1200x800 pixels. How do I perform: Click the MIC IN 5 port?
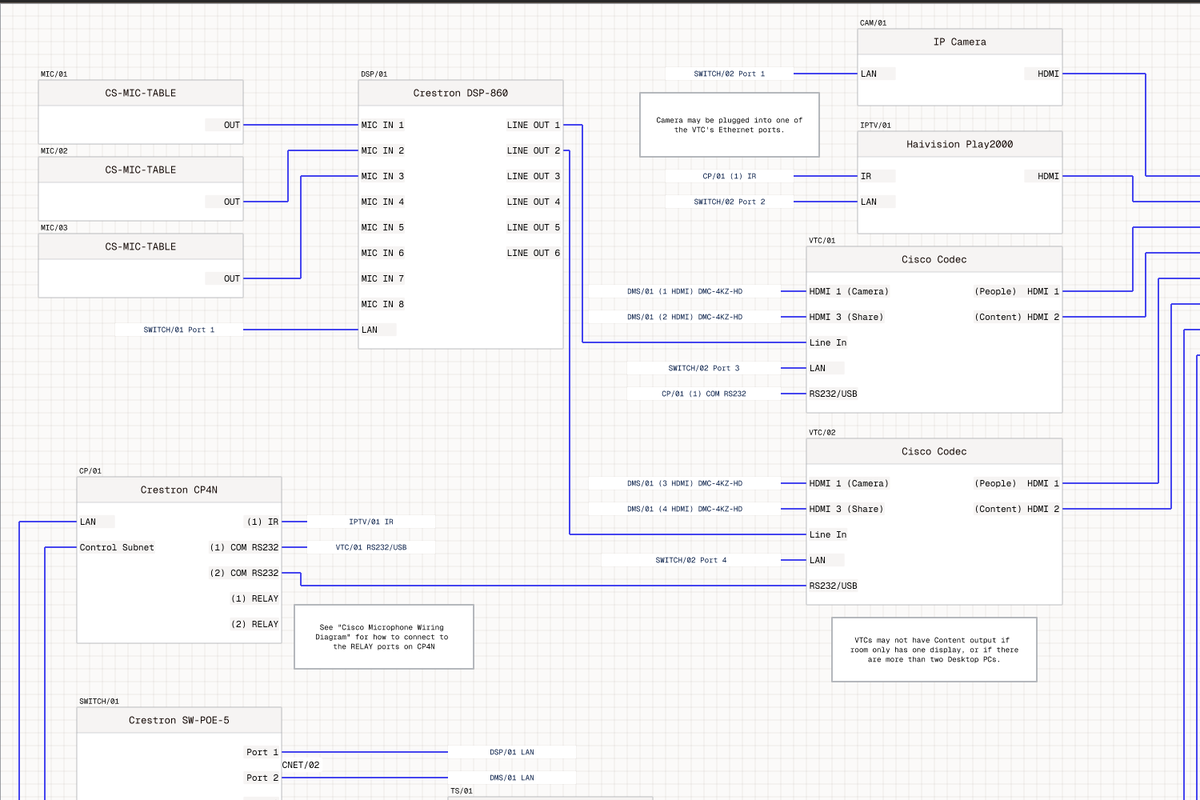(383, 228)
